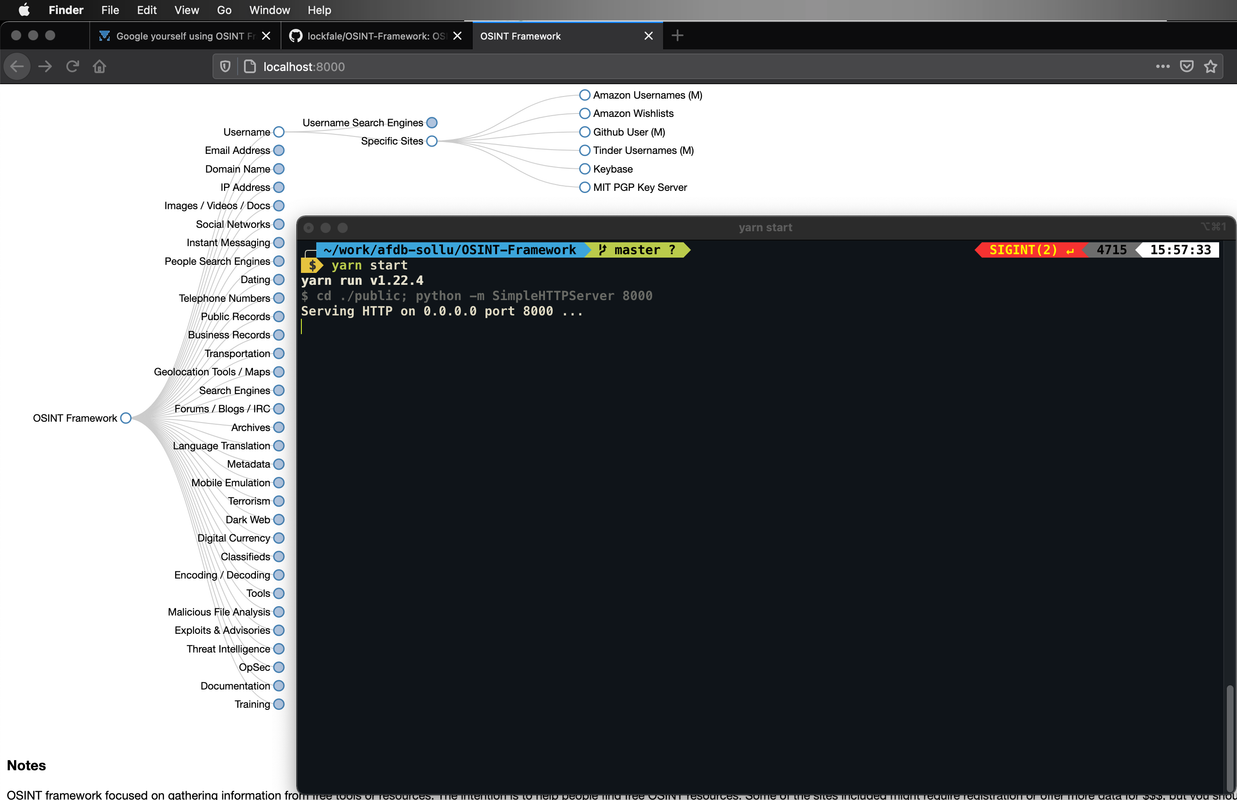Open the Window menu
The width and height of the screenshot is (1237, 800).
click(270, 10)
